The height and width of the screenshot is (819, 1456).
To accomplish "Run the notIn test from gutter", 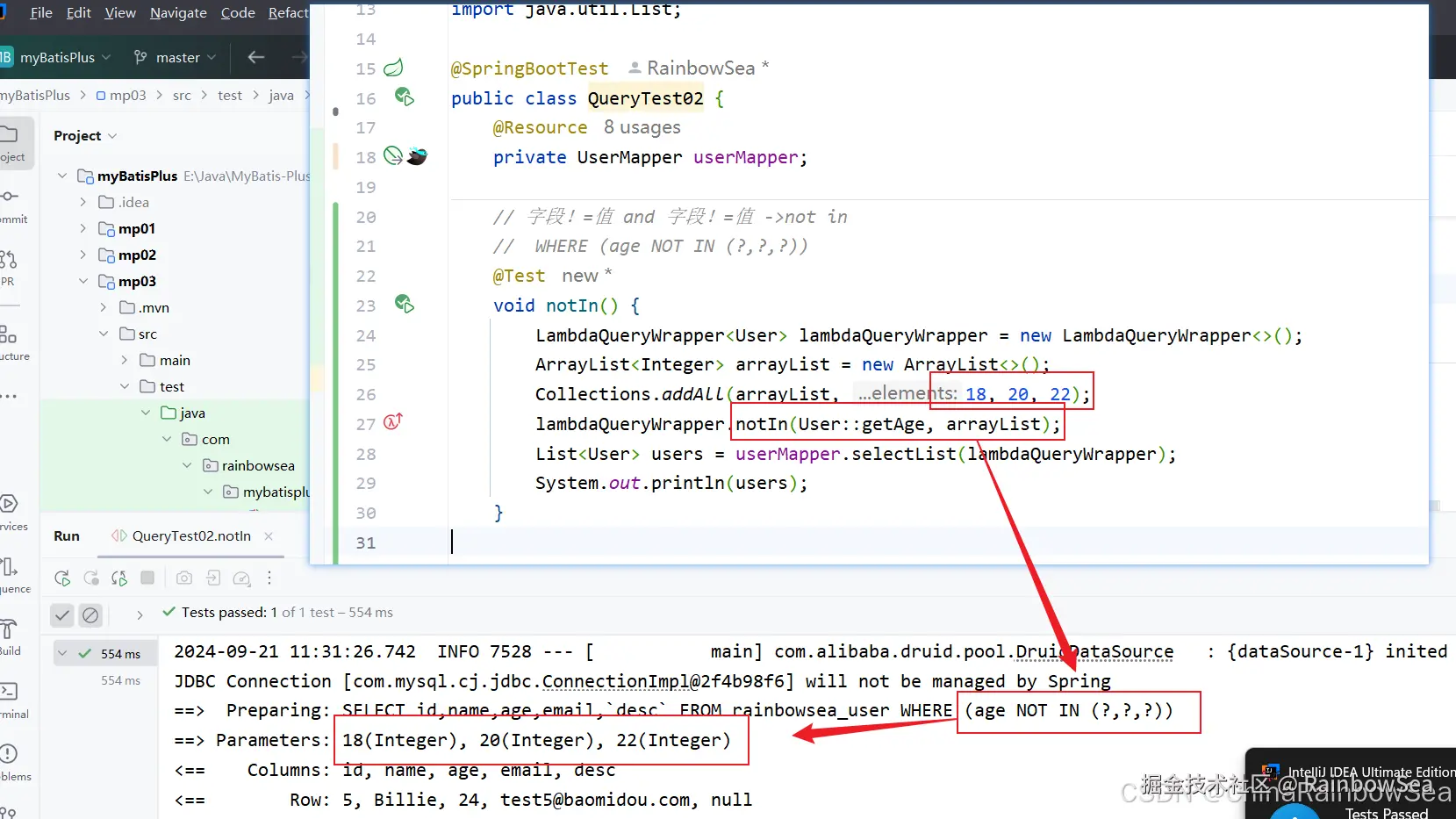I will [x=404, y=304].
